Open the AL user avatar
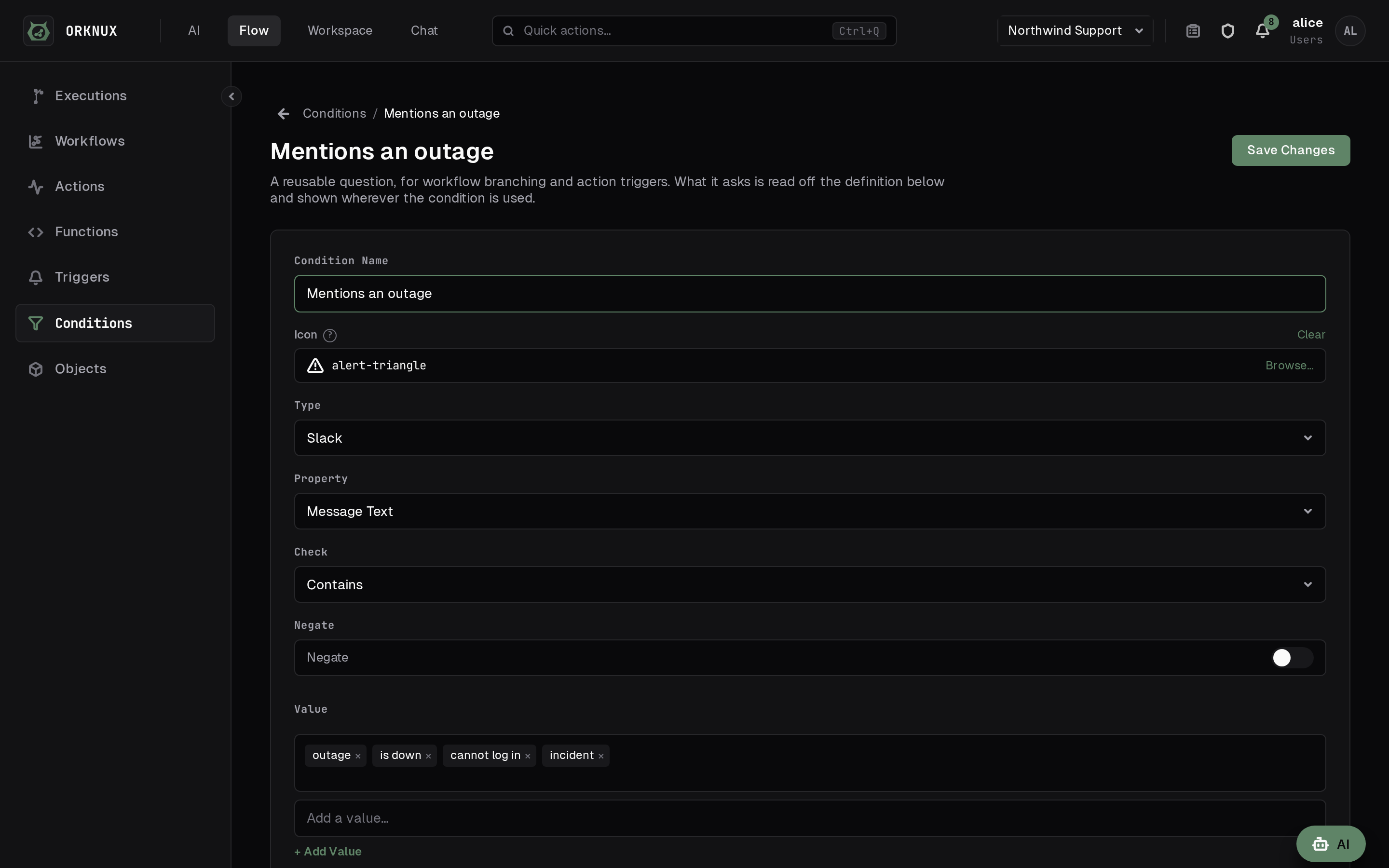This screenshot has height=868, width=1389. (x=1350, y=31)
